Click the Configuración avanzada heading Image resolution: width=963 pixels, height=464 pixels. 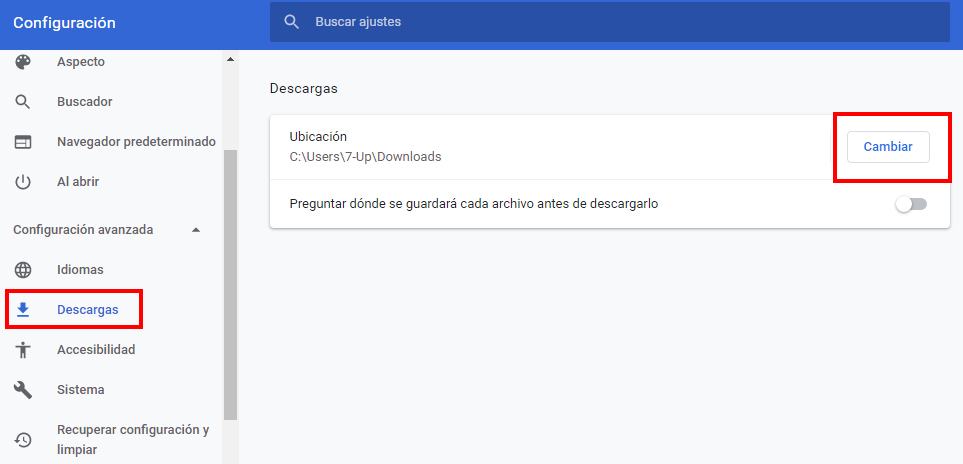point(84,230)
